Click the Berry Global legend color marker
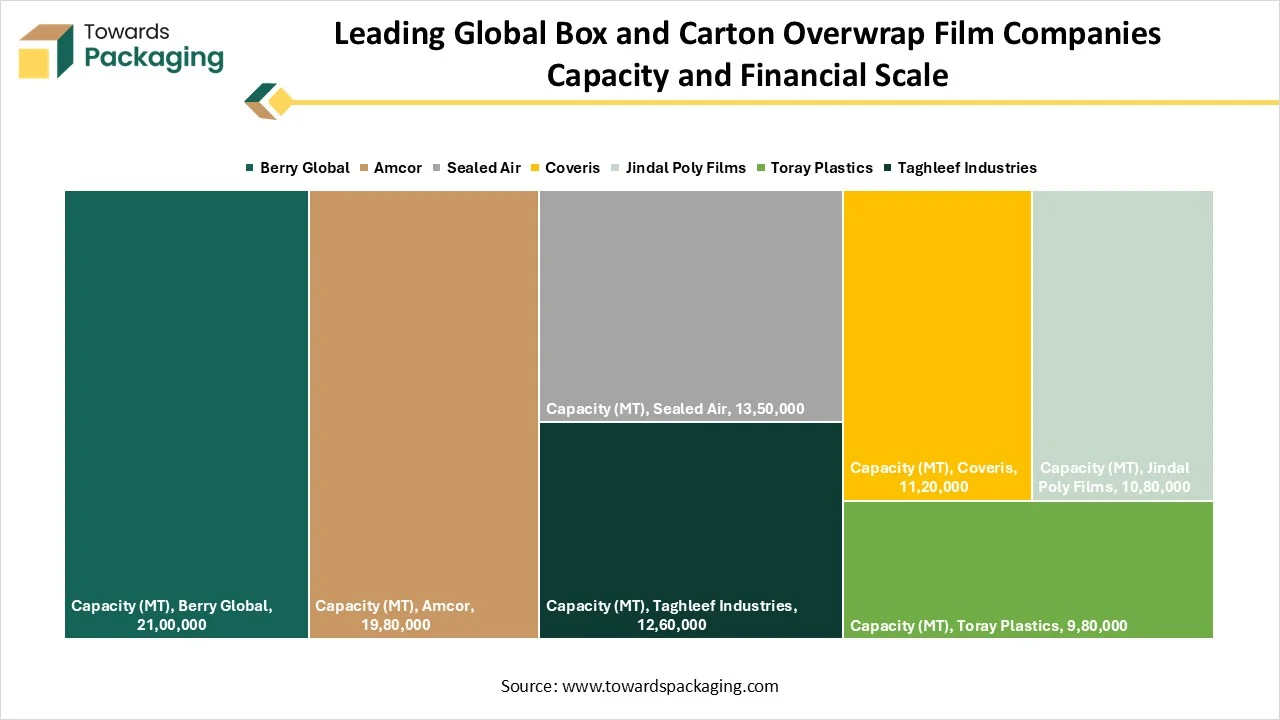Screen dimensions: 1280x720 click(250, 168)
